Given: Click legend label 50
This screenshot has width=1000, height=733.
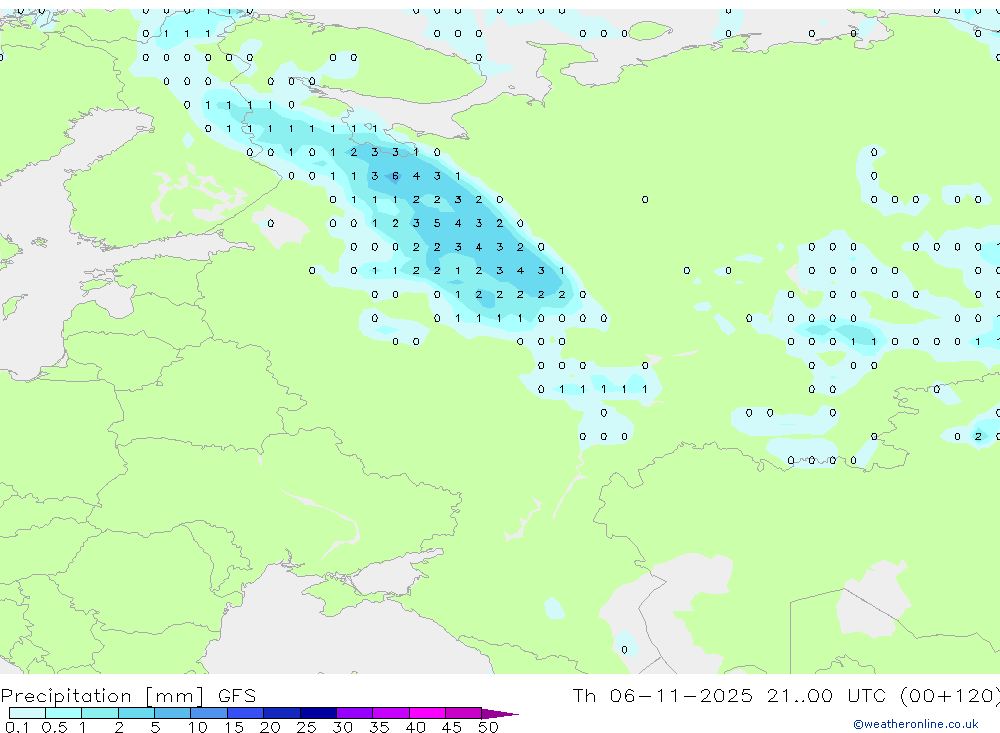Looking at the screenshot, I should click(x=488, y=727).
